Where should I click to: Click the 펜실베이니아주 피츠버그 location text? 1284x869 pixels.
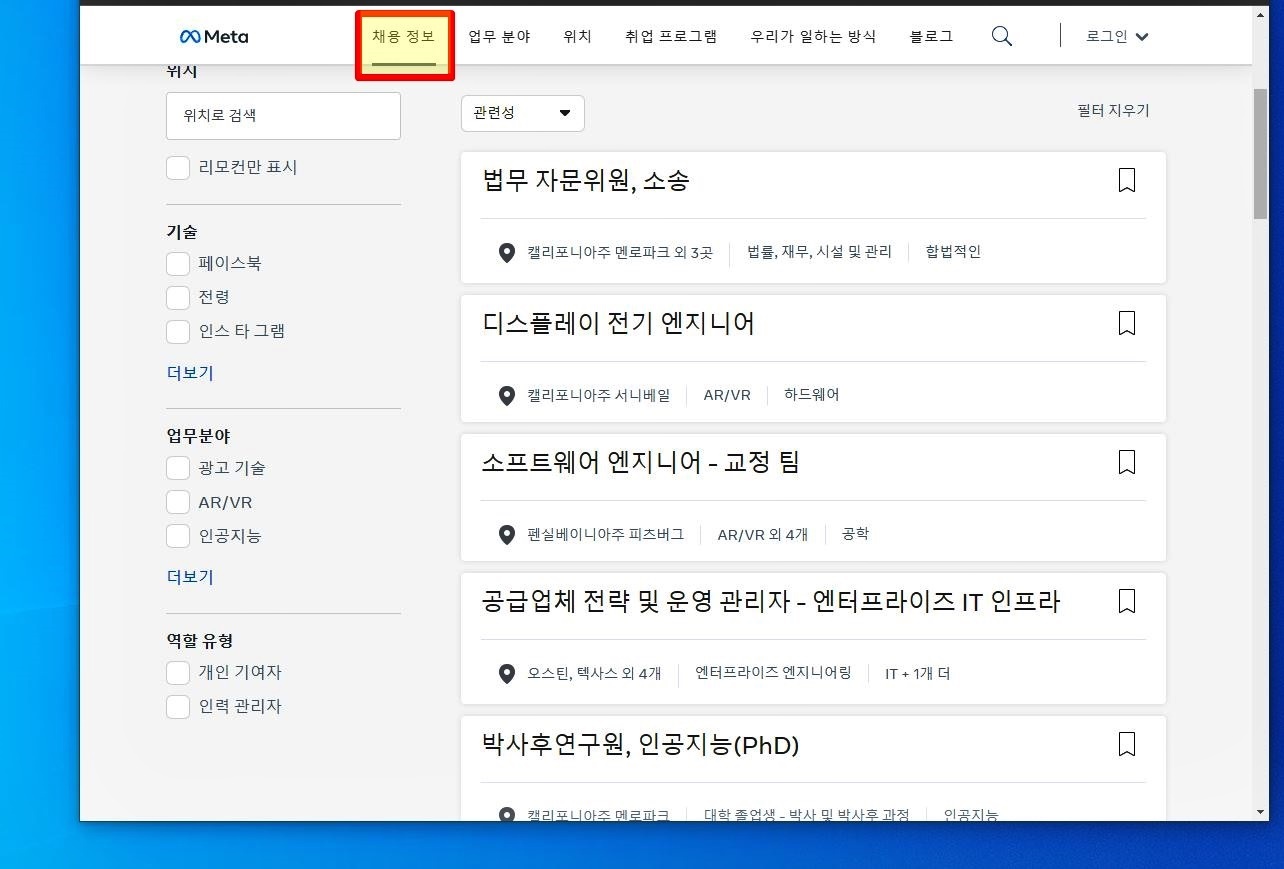[x=606, y=534]
